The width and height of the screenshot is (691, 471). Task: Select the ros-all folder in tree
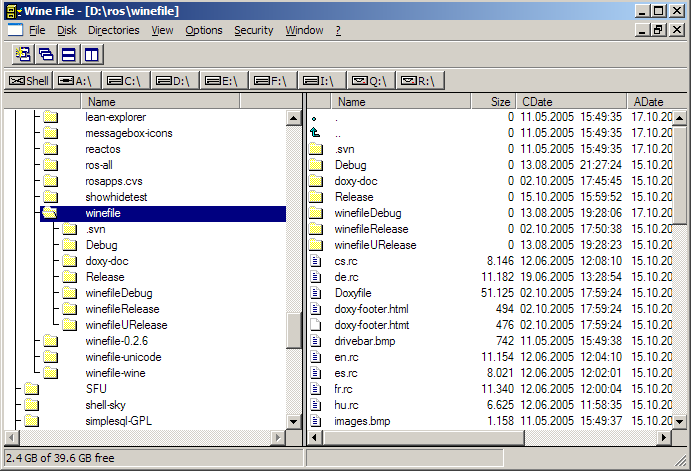(99, 165)
